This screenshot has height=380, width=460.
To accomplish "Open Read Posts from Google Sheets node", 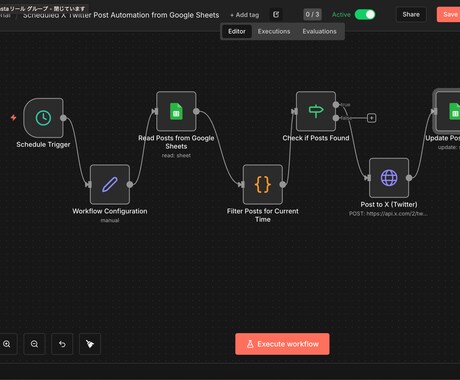I will coord(176,111).
